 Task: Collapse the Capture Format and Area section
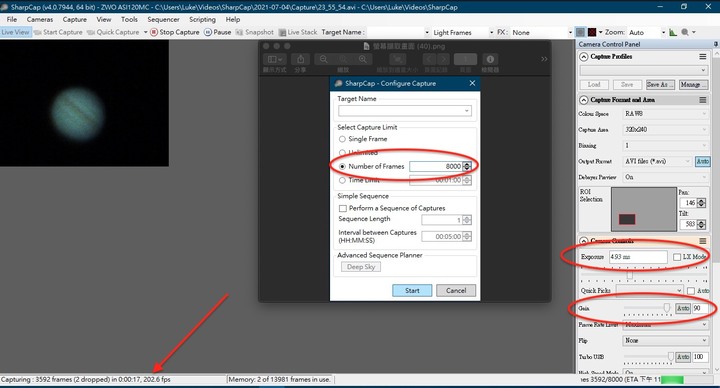point(584,100)
